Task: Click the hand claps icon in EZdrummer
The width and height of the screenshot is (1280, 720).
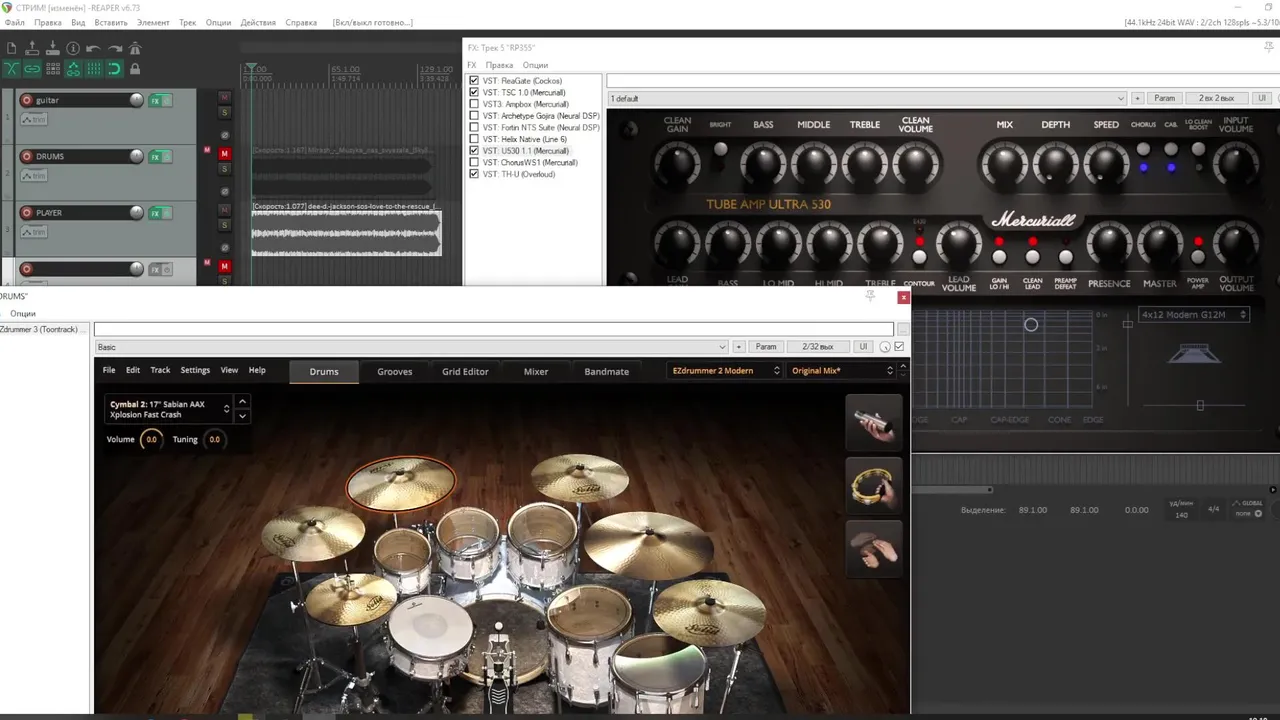Action: pos(874,549)
